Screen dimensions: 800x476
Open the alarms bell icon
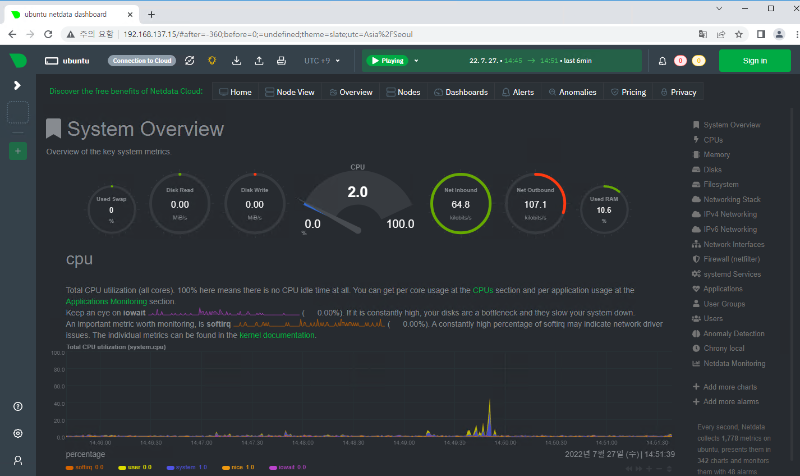[662, 61]
